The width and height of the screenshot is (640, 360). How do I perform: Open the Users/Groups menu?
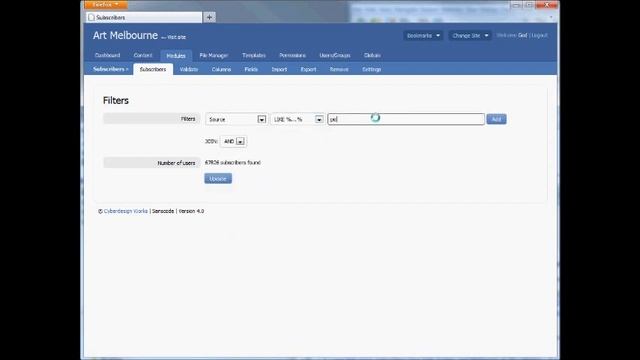tap(335, 55)
